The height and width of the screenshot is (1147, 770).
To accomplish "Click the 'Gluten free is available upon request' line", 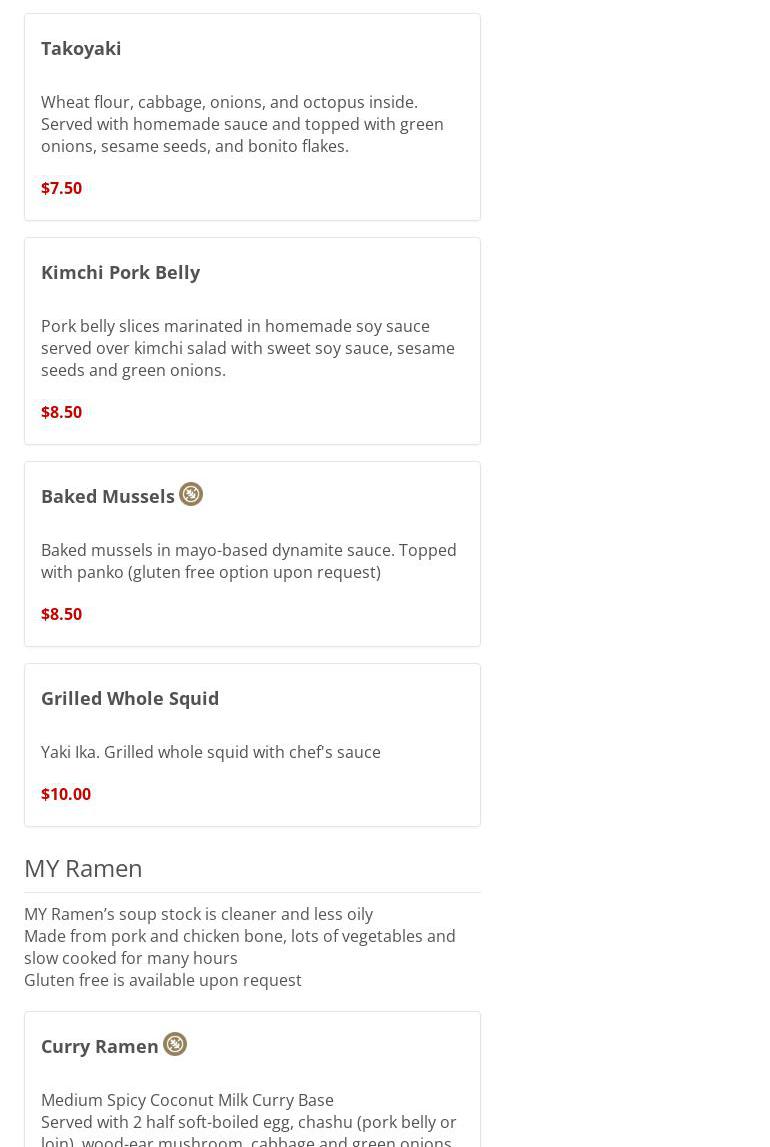I will (163, 980).
